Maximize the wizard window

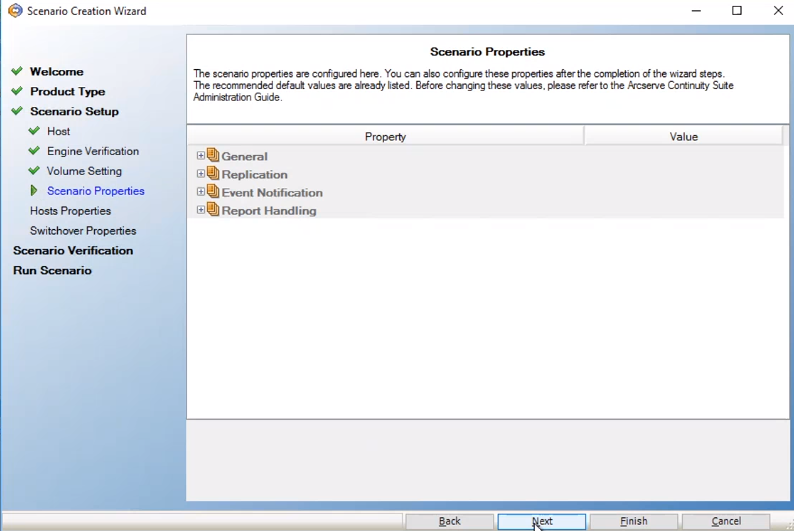point(737,11)
